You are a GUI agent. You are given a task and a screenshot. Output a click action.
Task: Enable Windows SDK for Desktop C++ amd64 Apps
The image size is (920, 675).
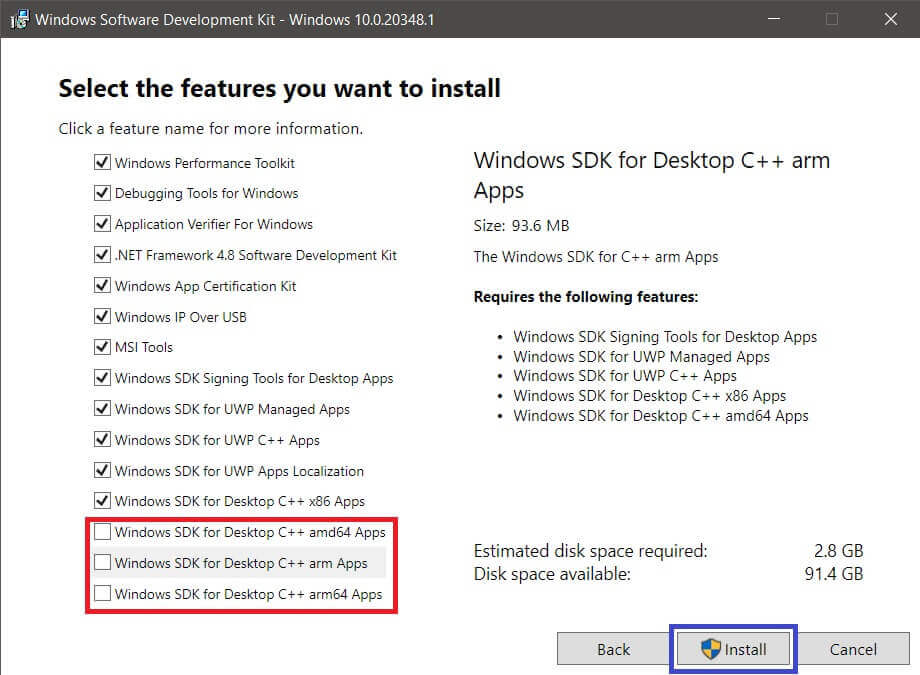102,532
